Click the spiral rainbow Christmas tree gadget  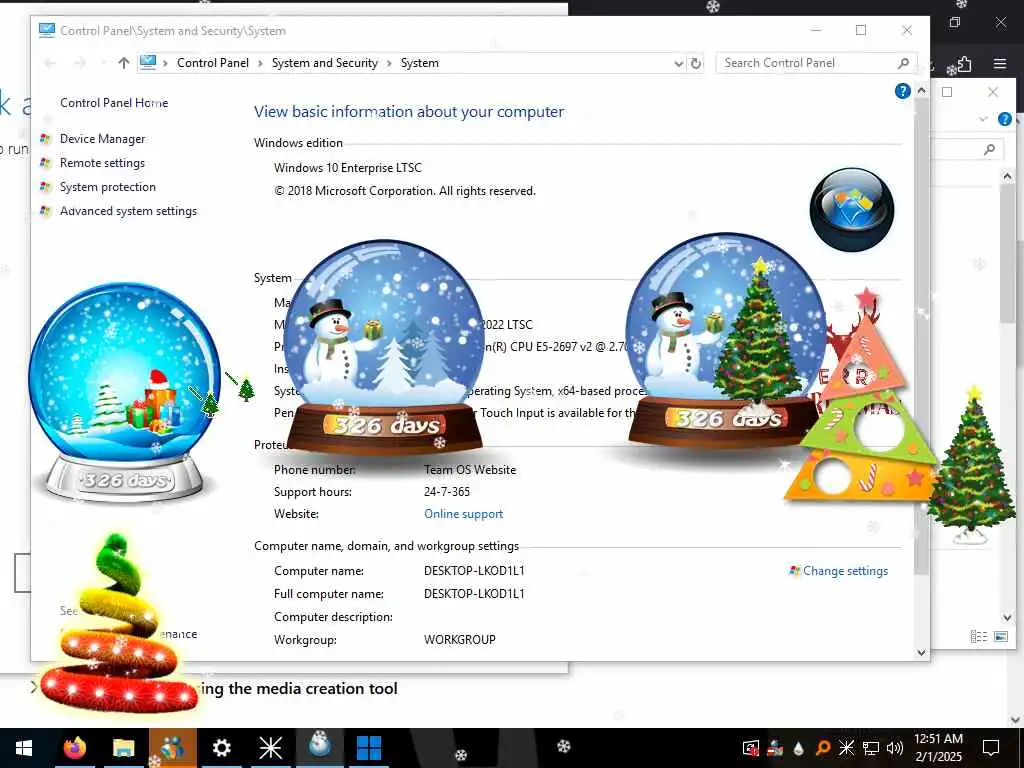(118, 624)
